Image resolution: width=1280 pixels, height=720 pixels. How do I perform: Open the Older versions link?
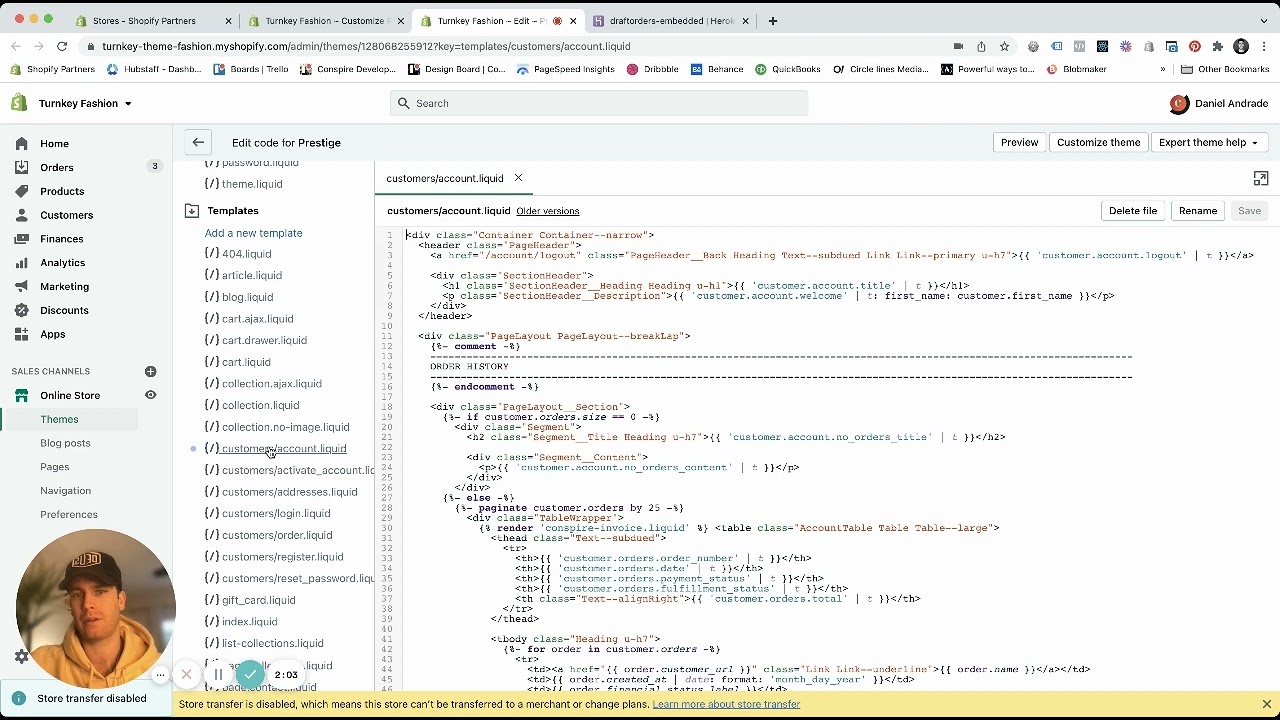click(547, 211)
